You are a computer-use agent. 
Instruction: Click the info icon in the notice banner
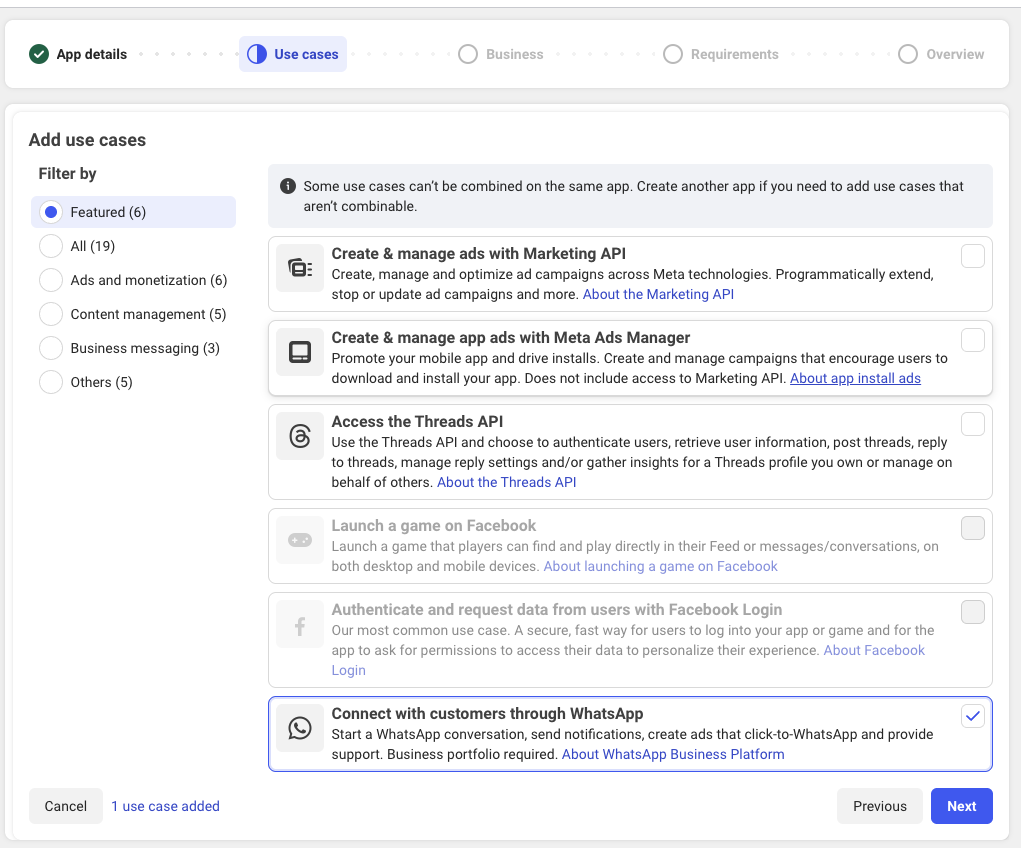coord(288,186)
